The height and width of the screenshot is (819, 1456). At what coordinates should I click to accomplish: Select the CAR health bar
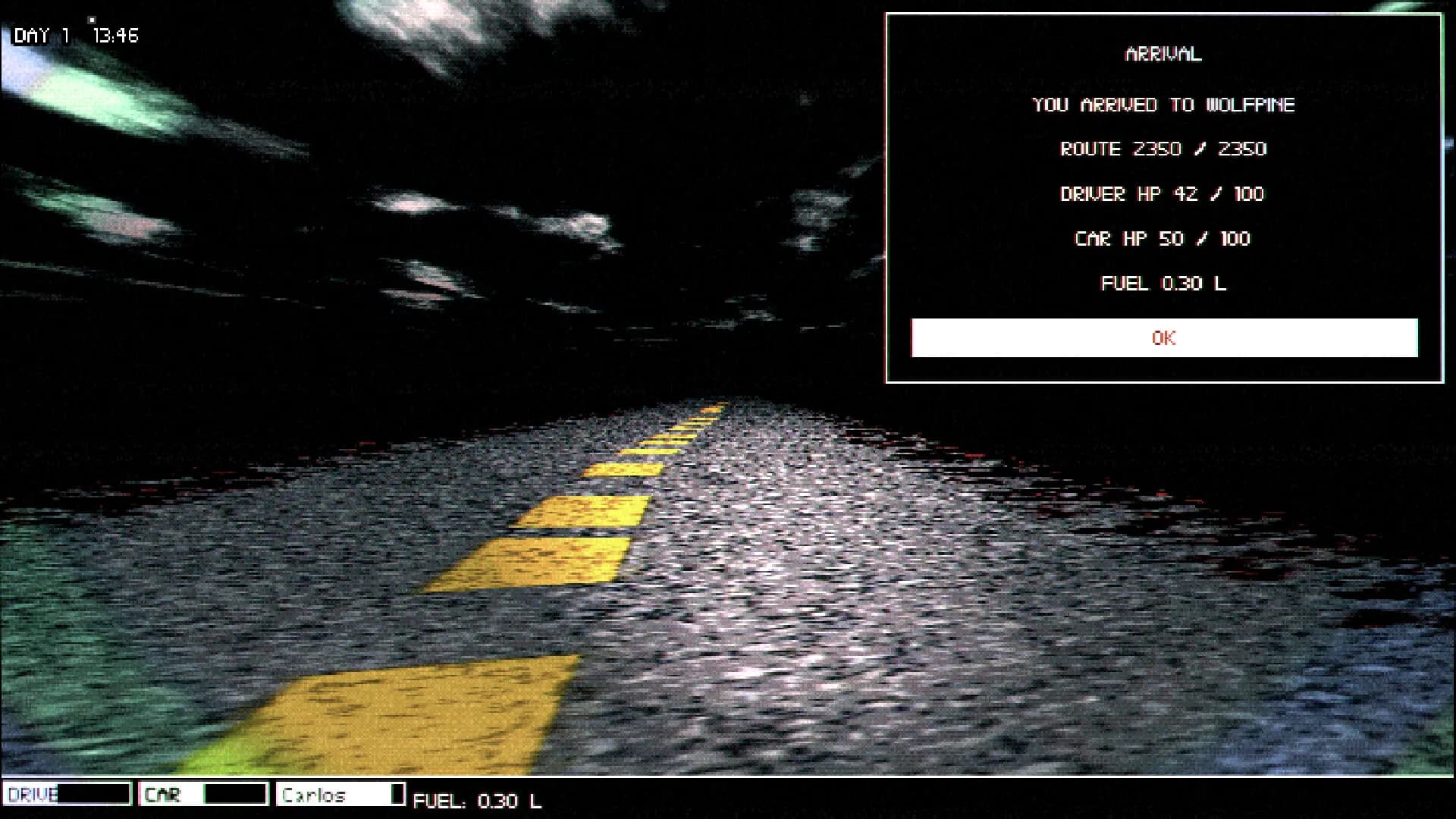click(x=204, y=794)
